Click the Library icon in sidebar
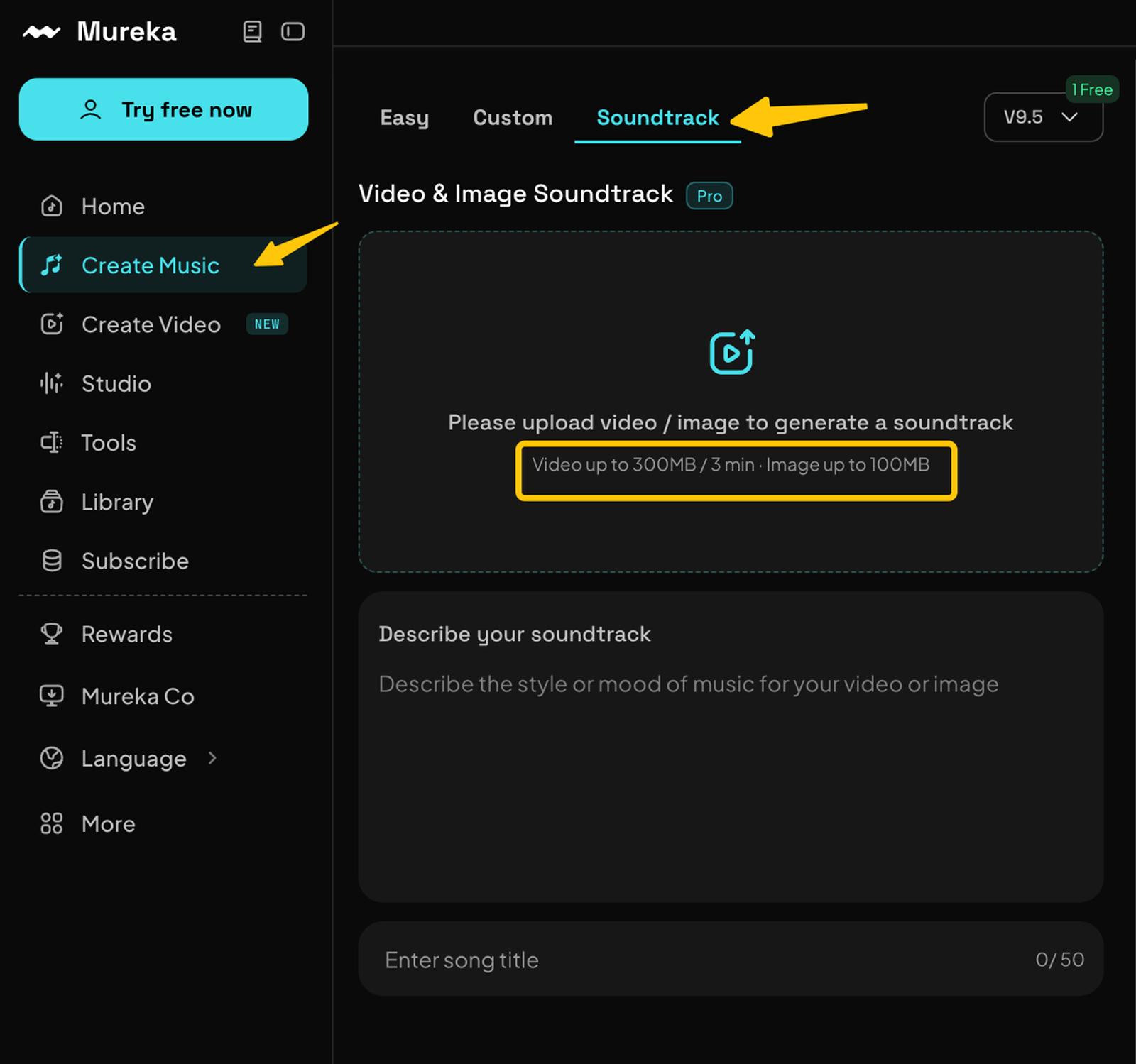This screenshot has height=1064, width=1136. (51, 501)
